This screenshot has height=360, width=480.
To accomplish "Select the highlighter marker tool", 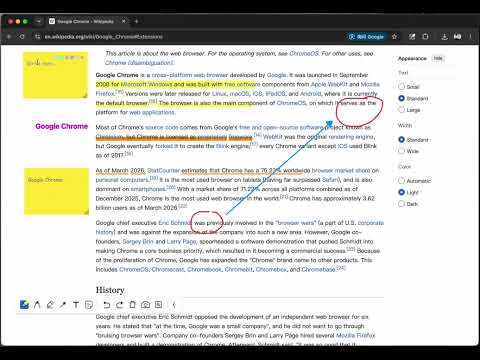I will point(50,305).
